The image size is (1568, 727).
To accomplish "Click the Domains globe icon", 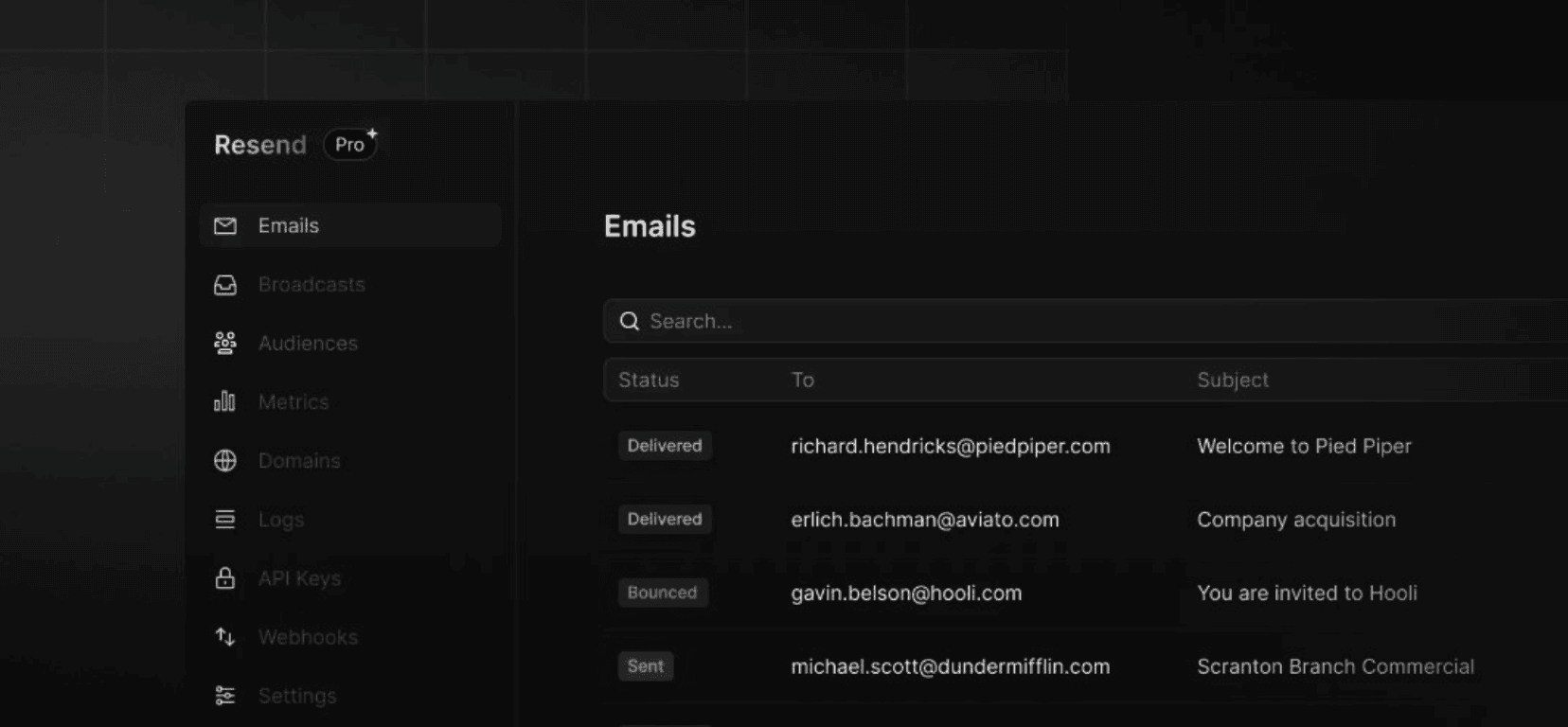I will coord(225,461).
